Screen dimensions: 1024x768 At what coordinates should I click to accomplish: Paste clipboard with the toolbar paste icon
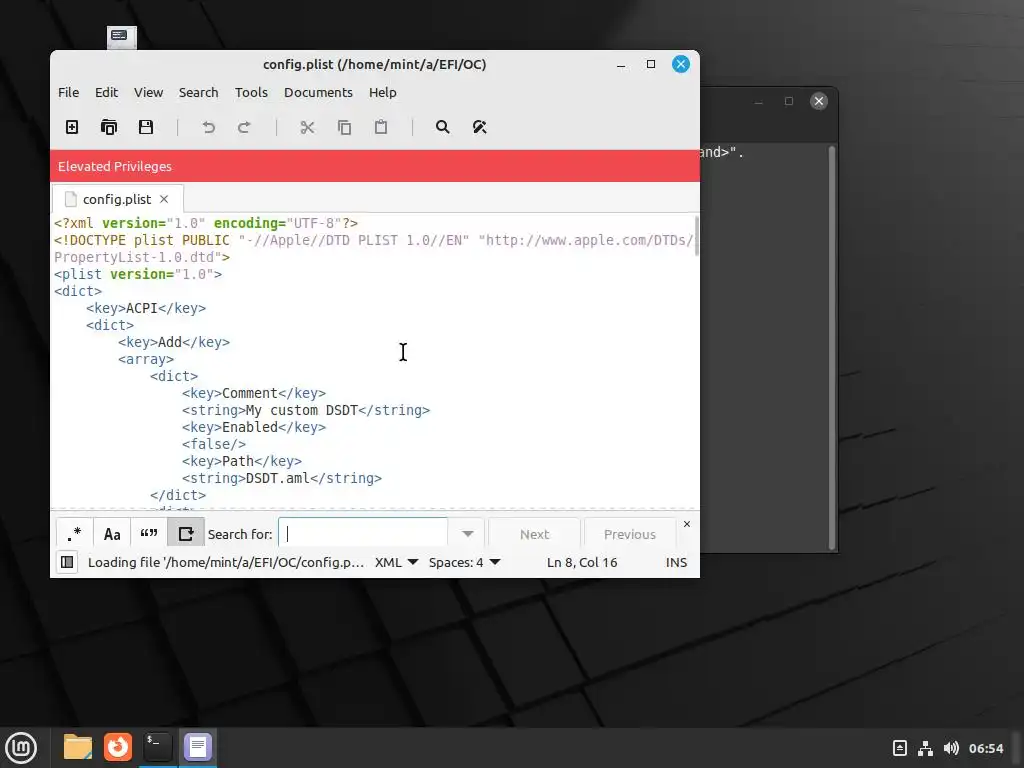(381, 127)
